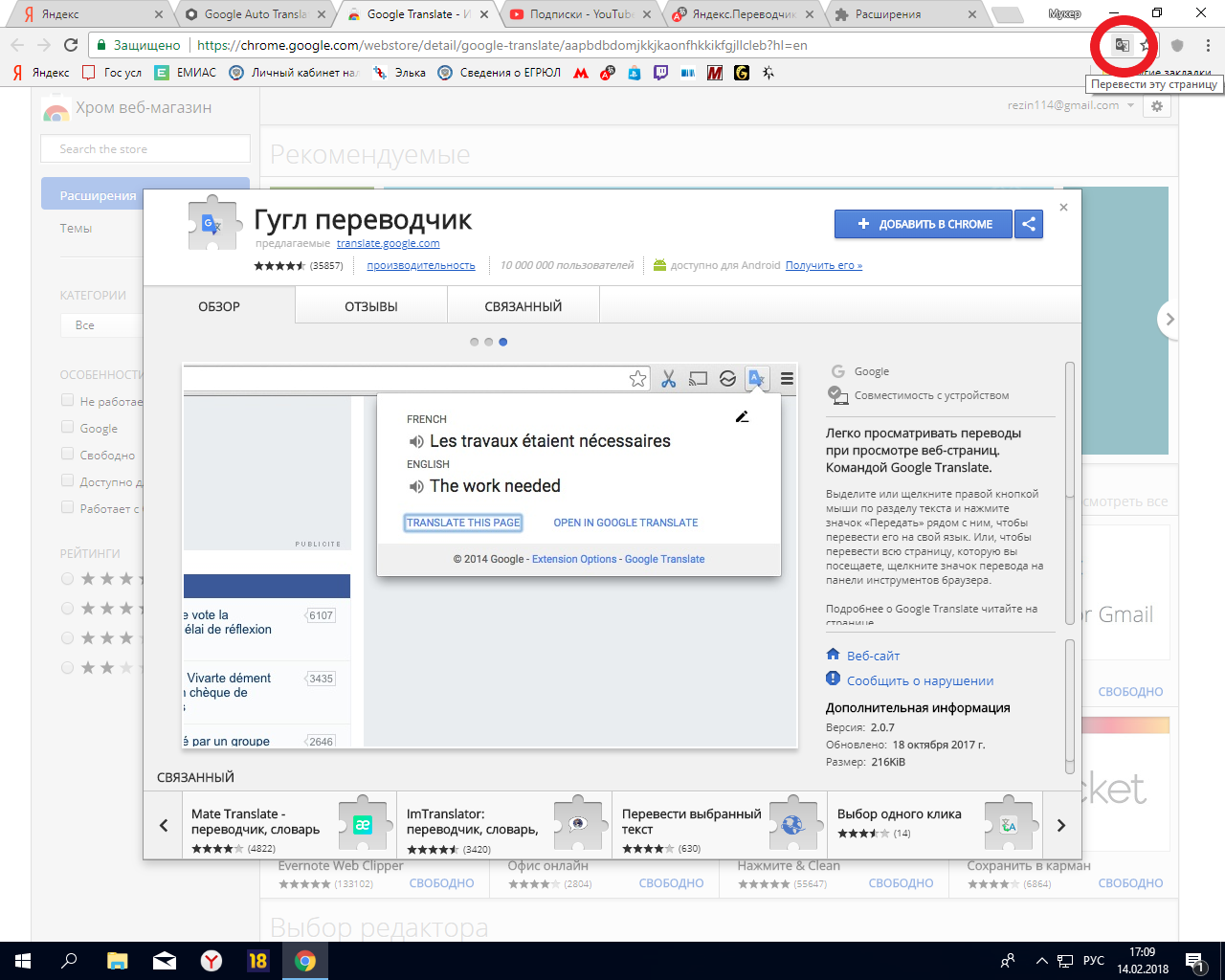Viewport: 1225px width, 980px height.
Task: Click the Сообщить о нарушении link
Action: [920, 680]
